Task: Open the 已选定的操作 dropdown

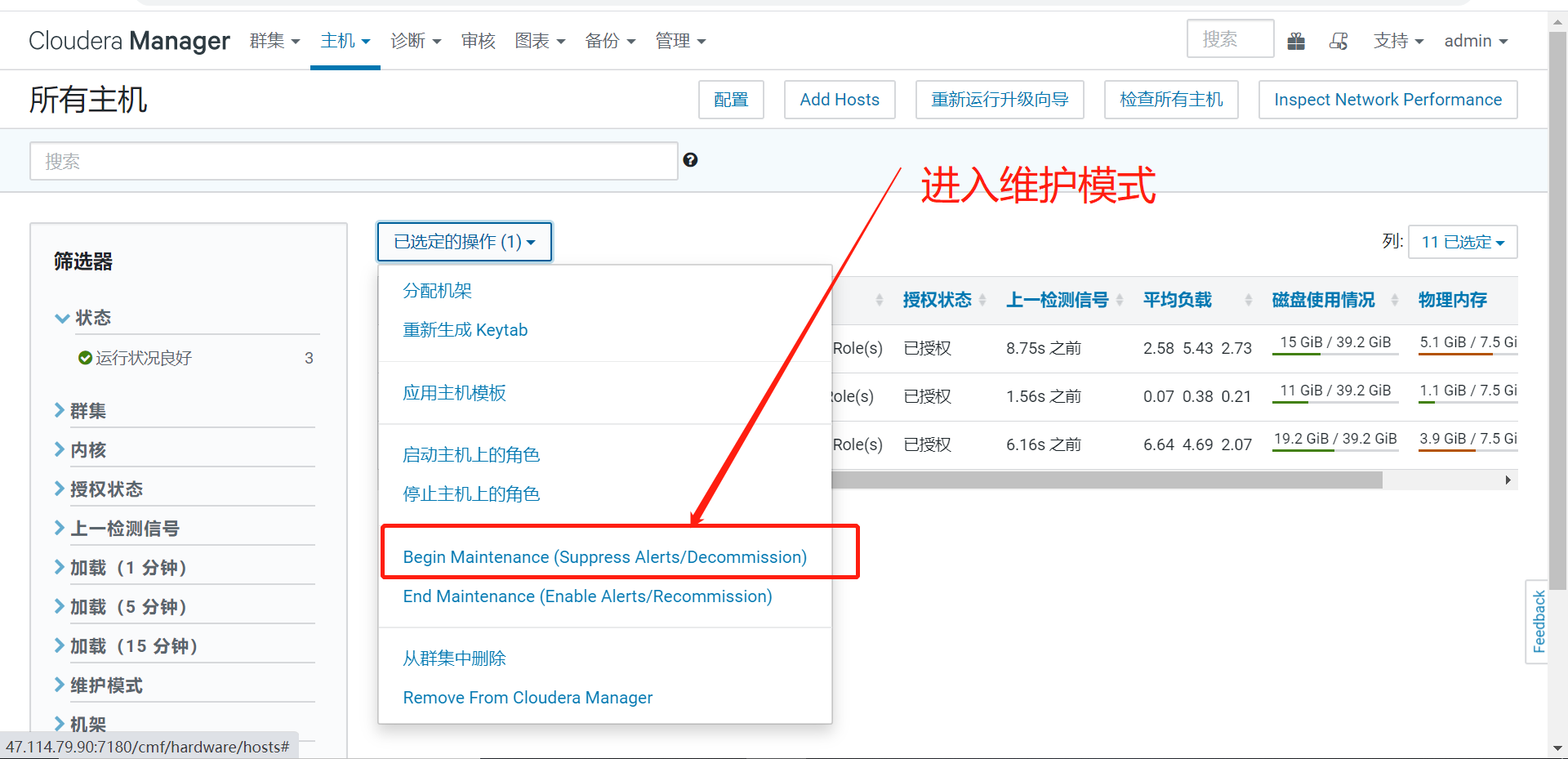Action: coord(464,242)
